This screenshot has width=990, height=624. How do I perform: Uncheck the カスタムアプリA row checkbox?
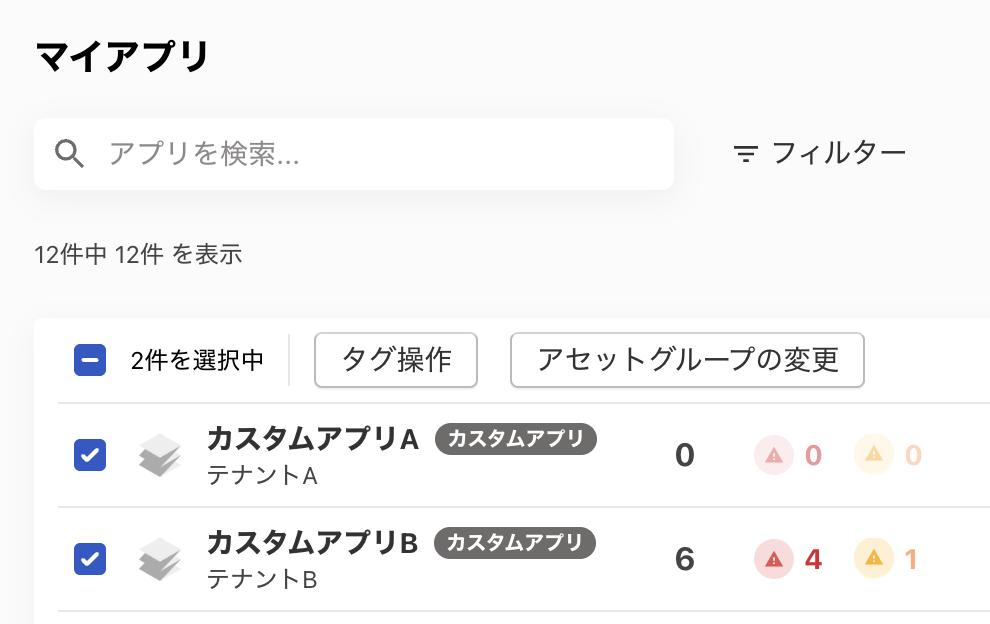coord(90,456)
